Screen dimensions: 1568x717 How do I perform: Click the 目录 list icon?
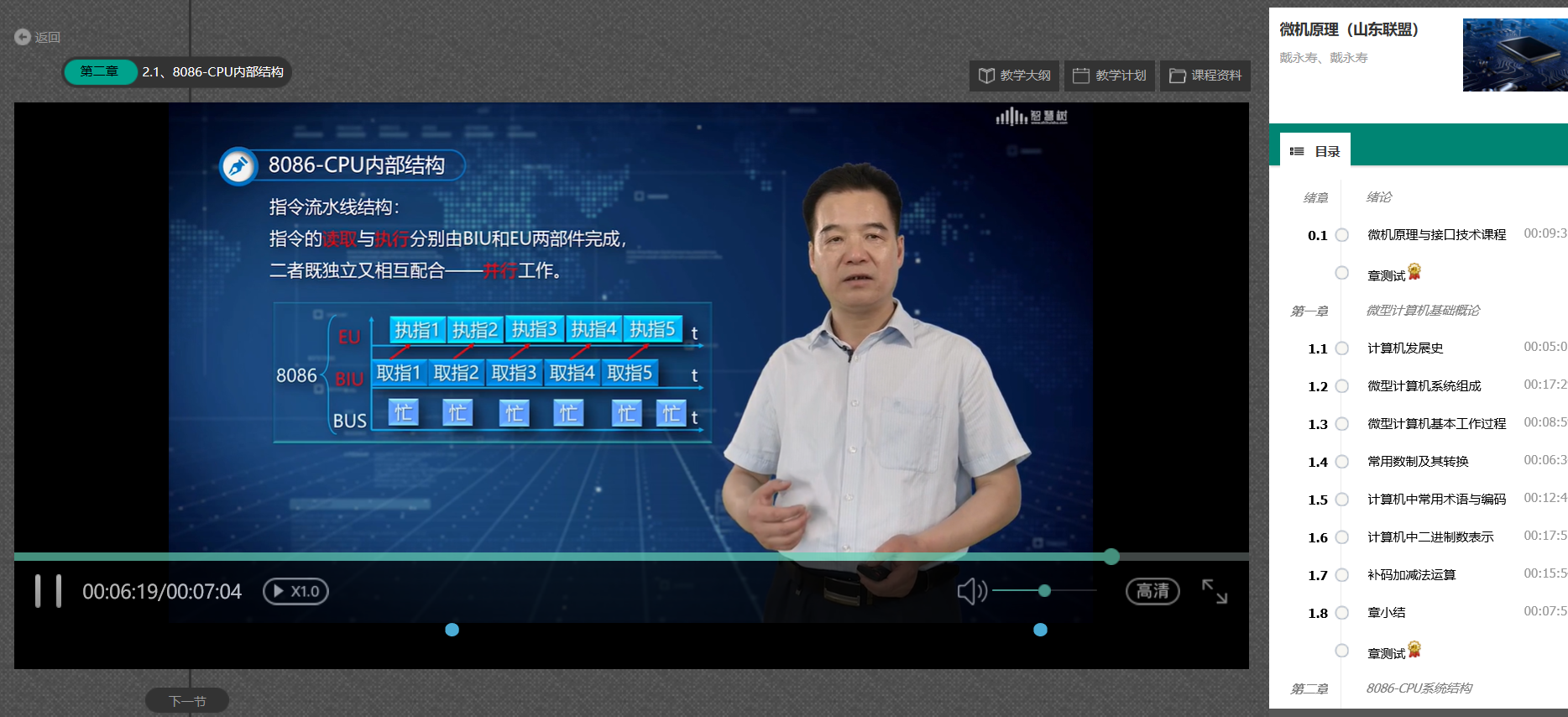(x=1297, y=151)
